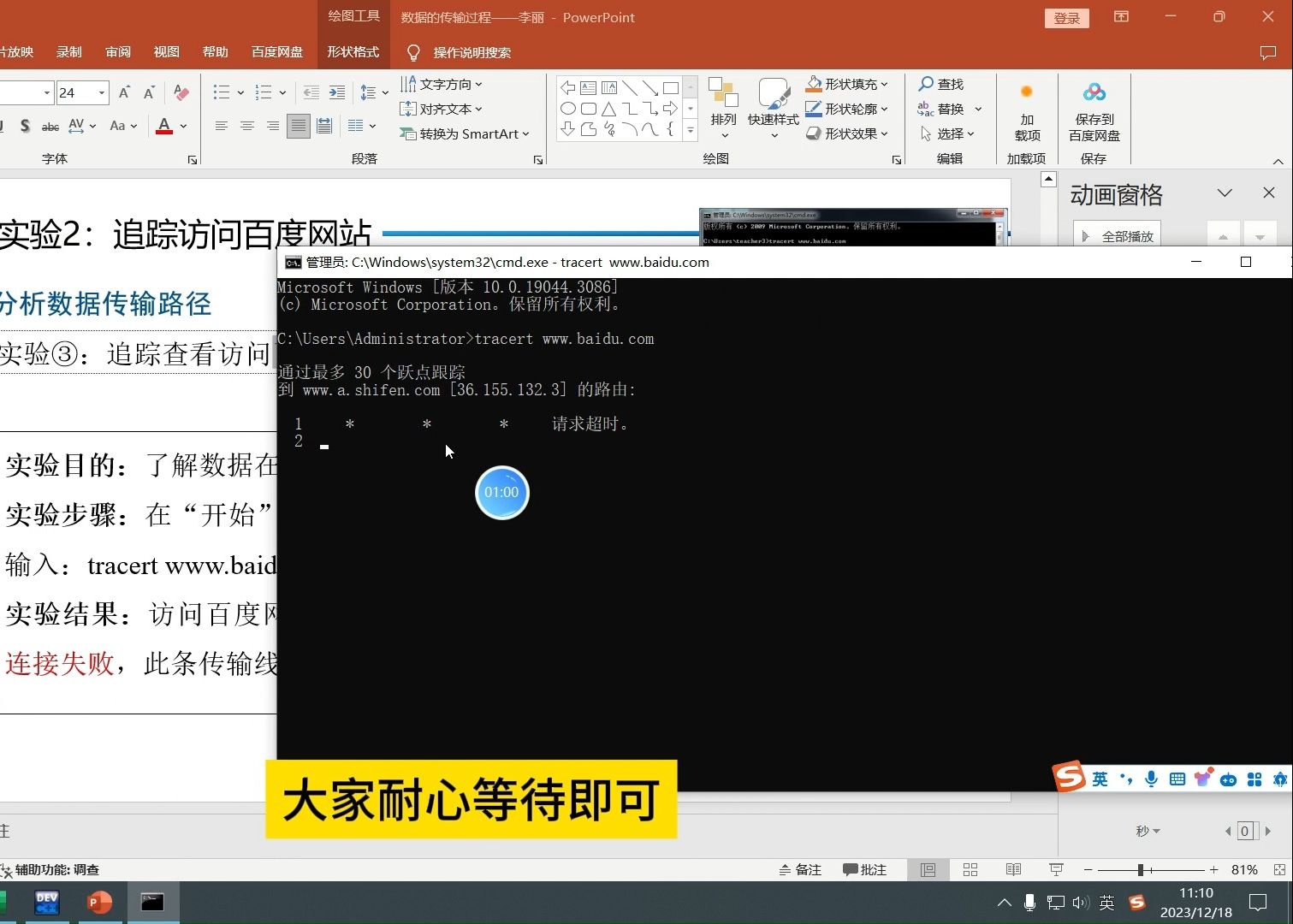Screen dimensions: 1293x924
Task: Open the font size dropdown
Action: (100, 92)
